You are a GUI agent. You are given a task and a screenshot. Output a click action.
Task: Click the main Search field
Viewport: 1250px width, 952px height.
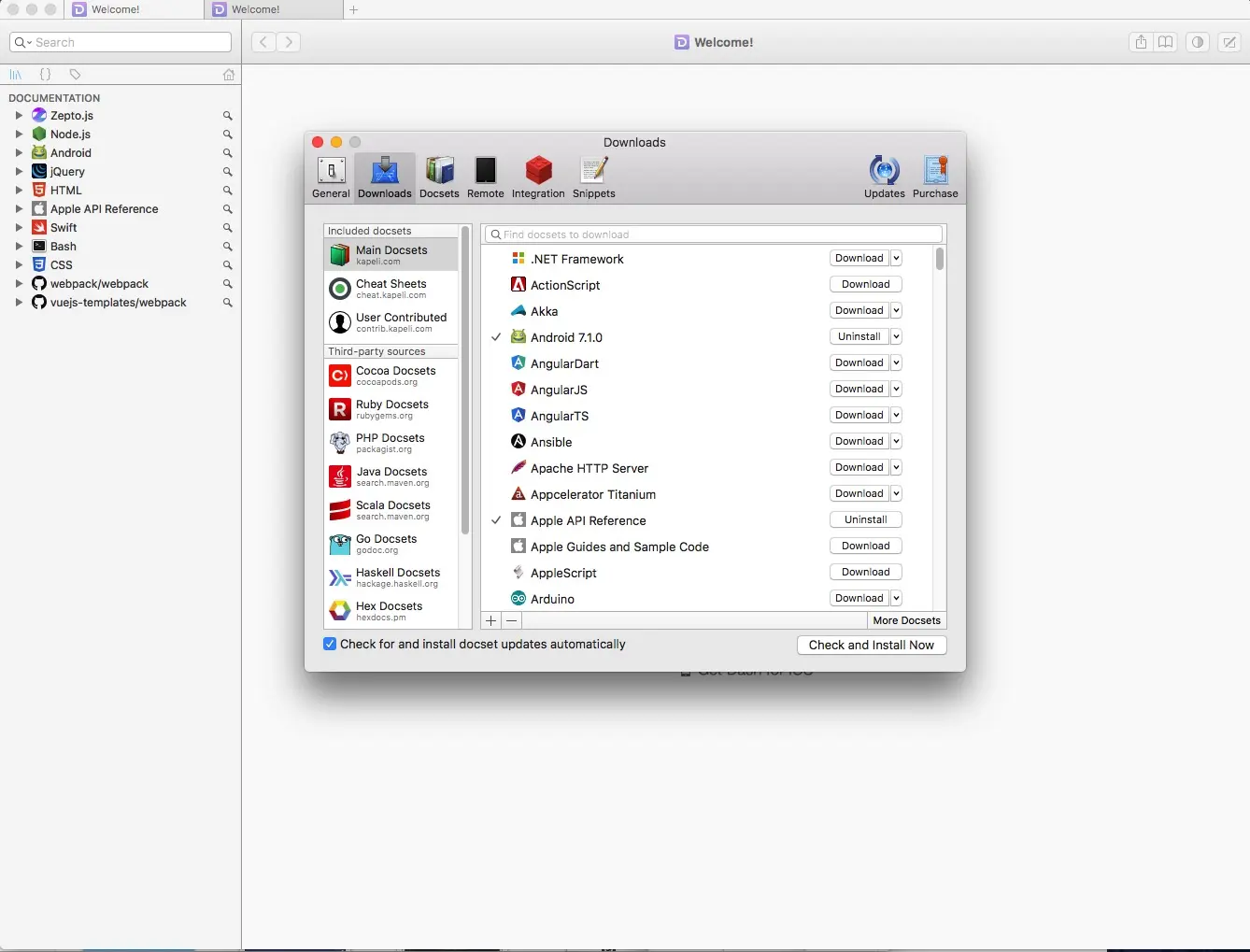coord(121,42)
